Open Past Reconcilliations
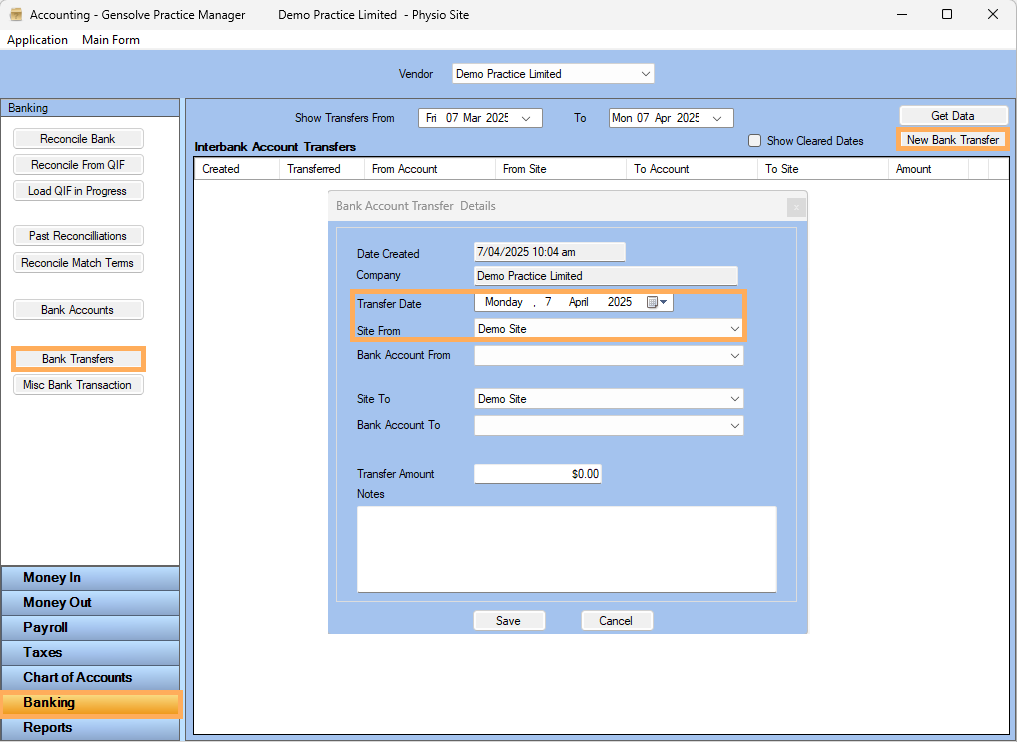1017x742 pixels. point(78,236)
